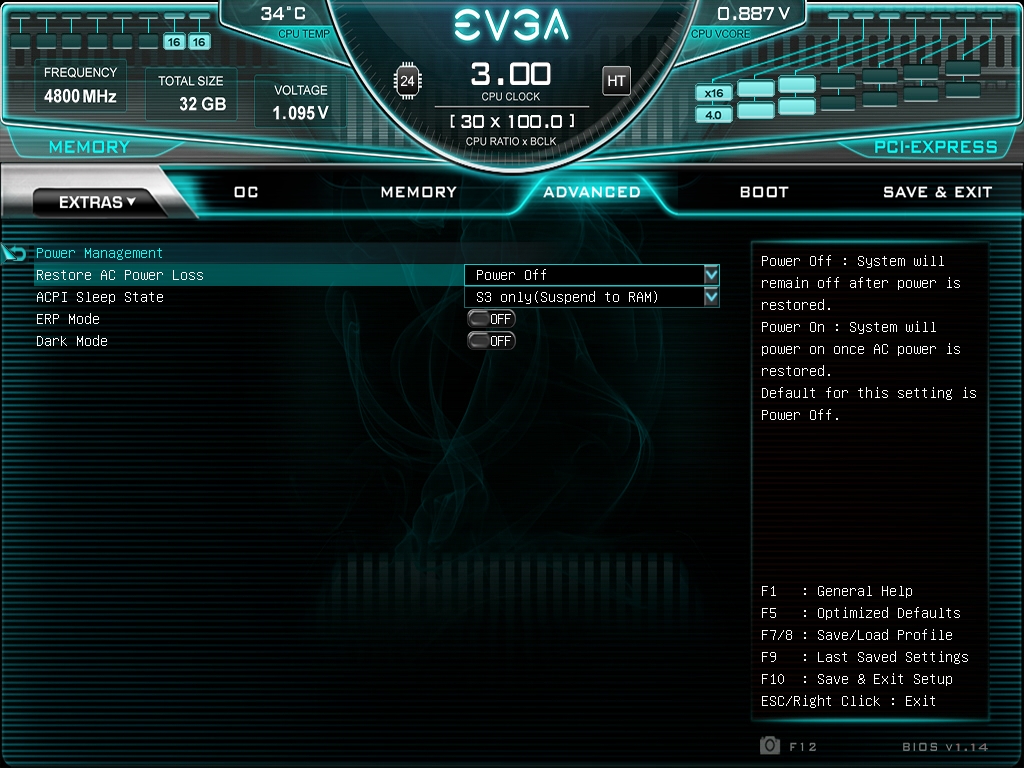The width and height of the screenshot is (1024, 768).
Task: Click the 0.887 V CPU VCORE readout
Action: pos(741,23)
